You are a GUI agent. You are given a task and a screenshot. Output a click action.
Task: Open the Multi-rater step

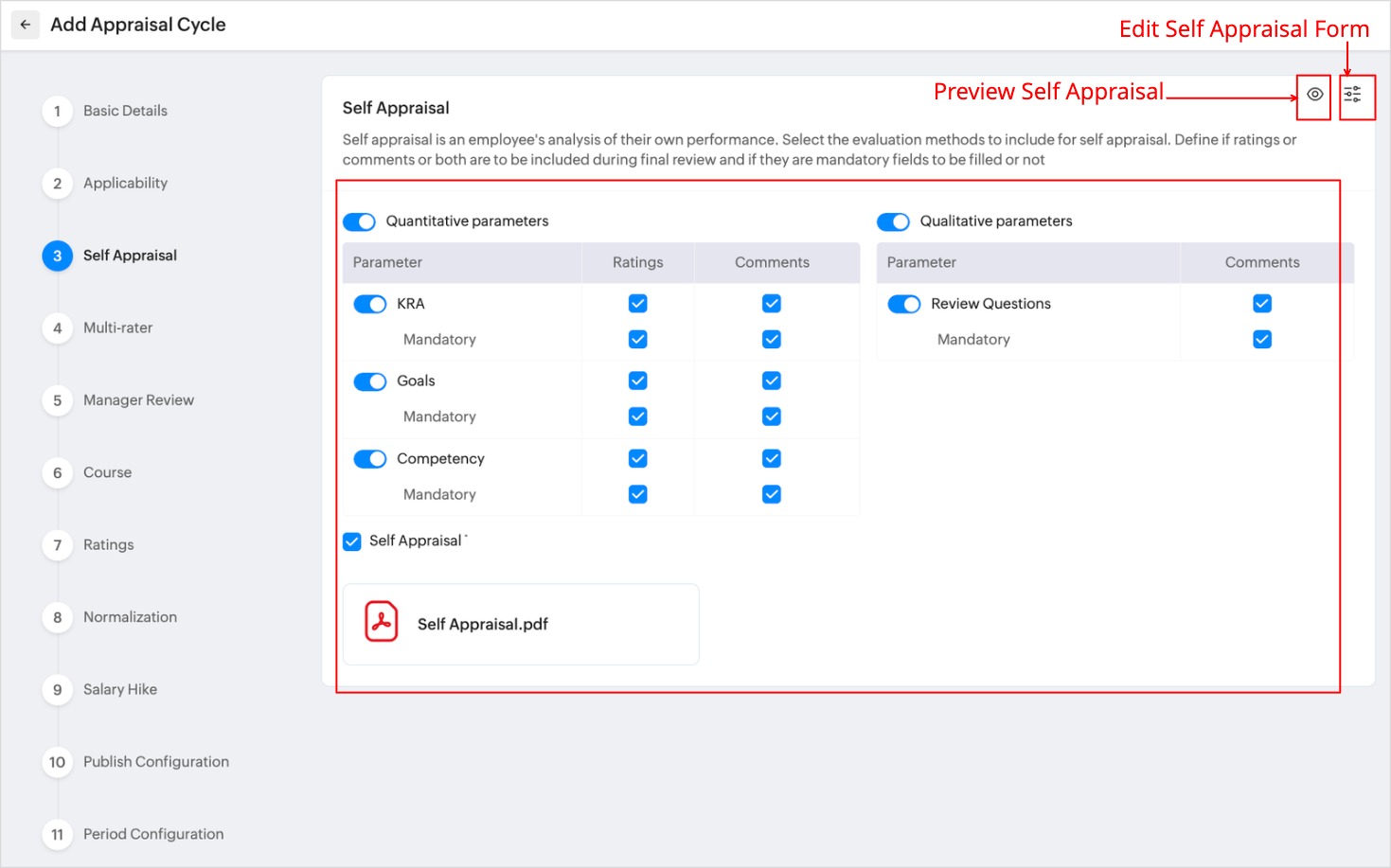(x=117, y=328)
